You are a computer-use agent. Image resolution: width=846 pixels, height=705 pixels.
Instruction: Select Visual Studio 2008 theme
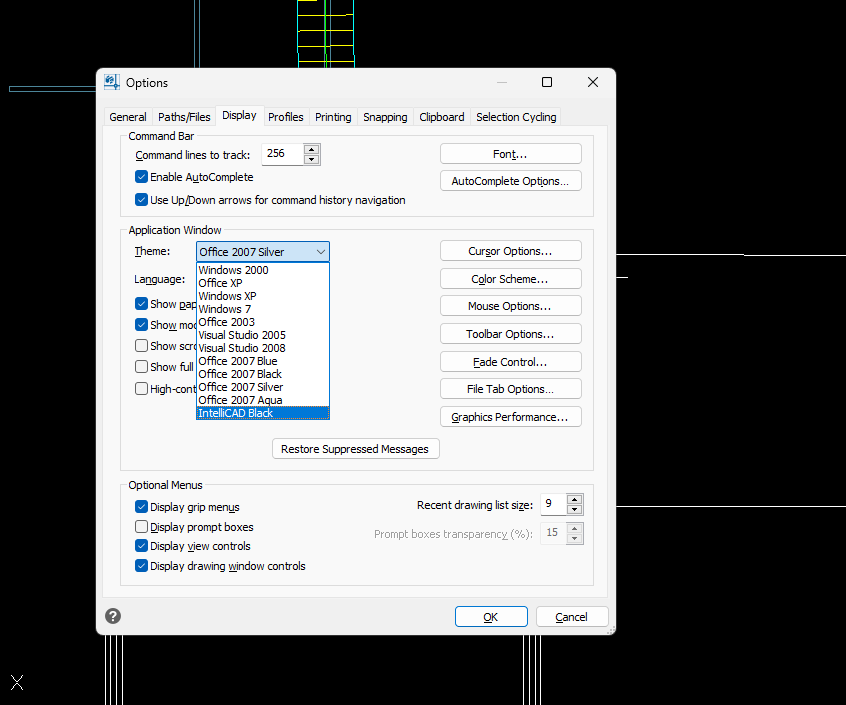[x=263, y=348]
